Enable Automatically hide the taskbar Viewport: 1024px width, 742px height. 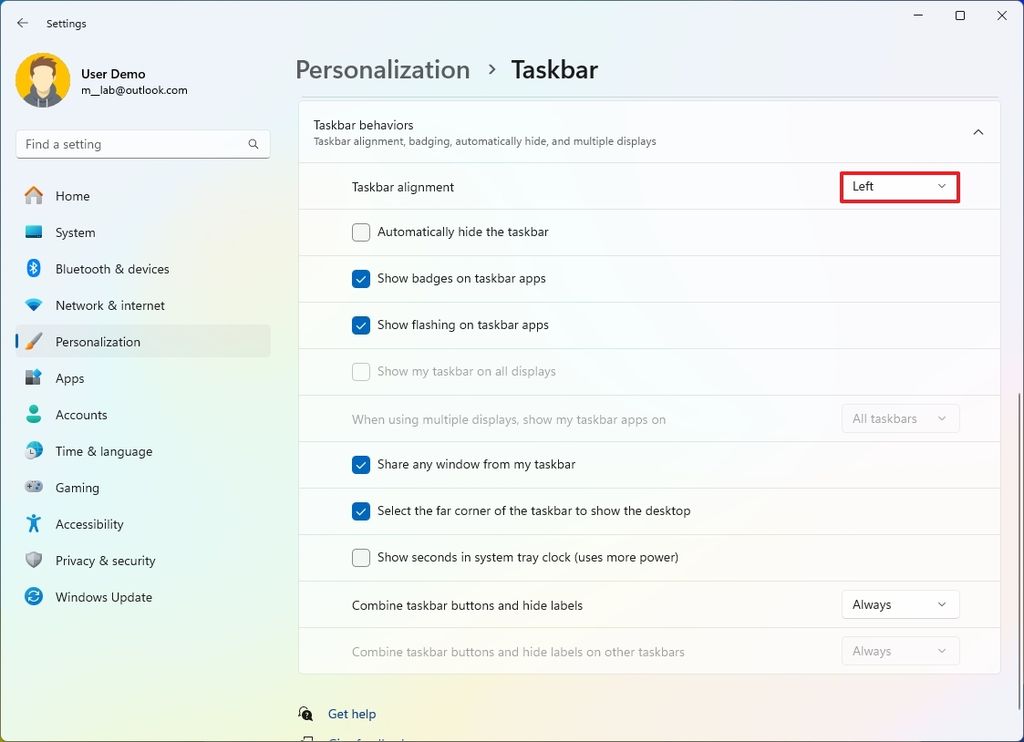click(x=361, y=232)
